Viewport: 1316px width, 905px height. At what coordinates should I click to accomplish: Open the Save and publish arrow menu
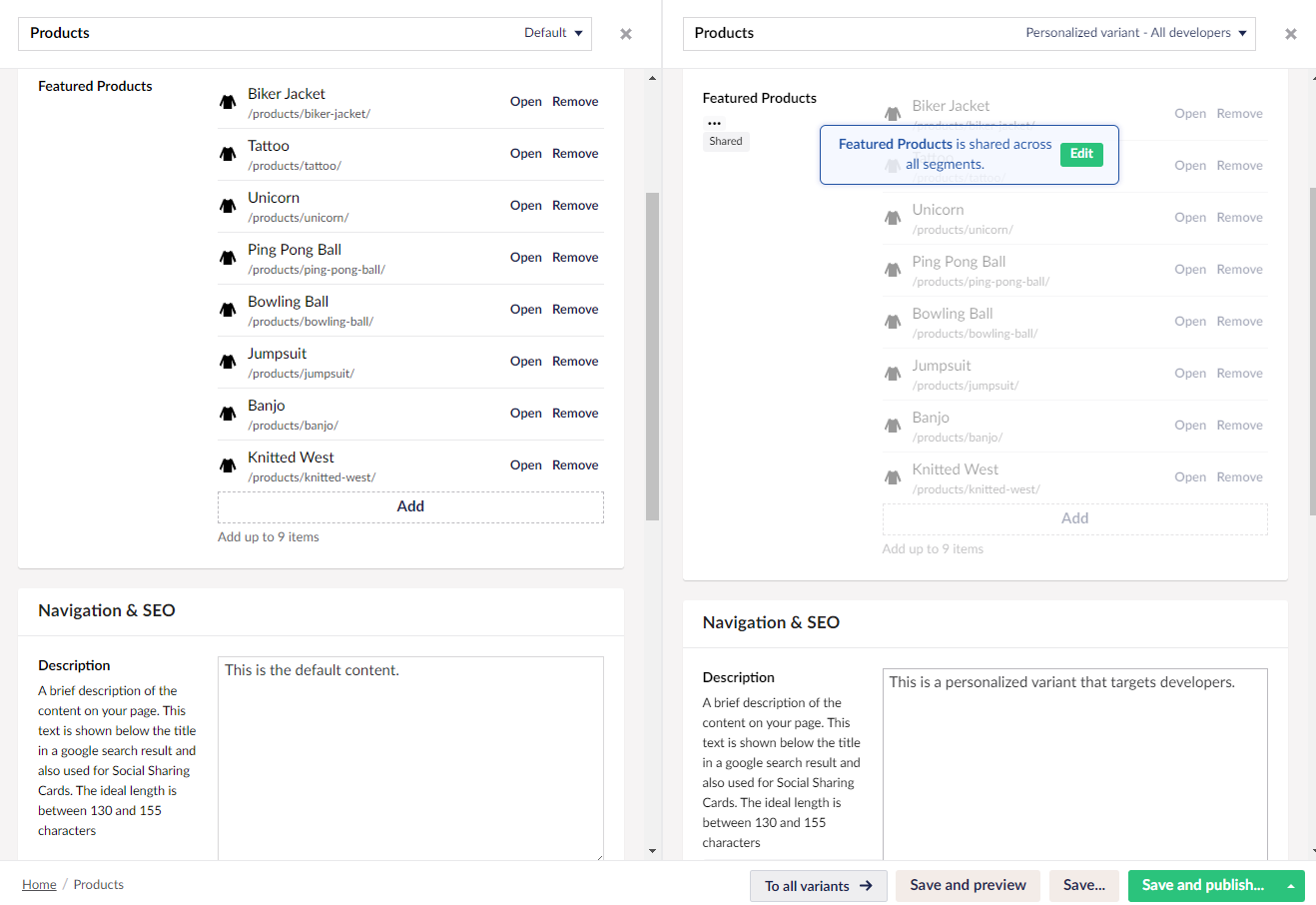click(x=1291, y=886)
